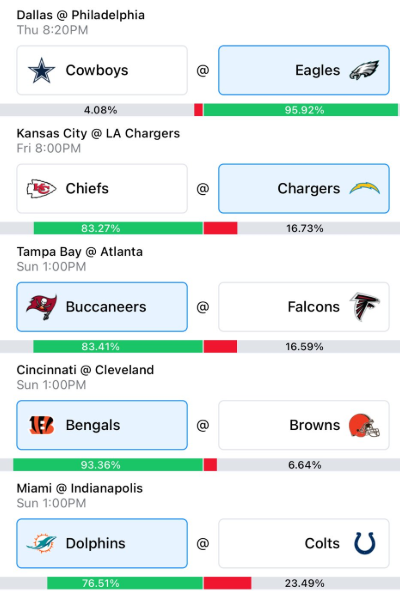Click the Bengals striped B logo
Viewport: 400px width, 591px height.
(x=41, y=425)
